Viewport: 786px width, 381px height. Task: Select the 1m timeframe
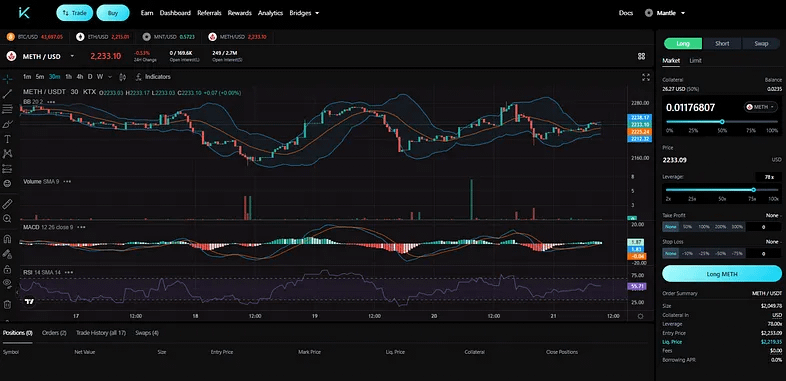pos(27,77)
